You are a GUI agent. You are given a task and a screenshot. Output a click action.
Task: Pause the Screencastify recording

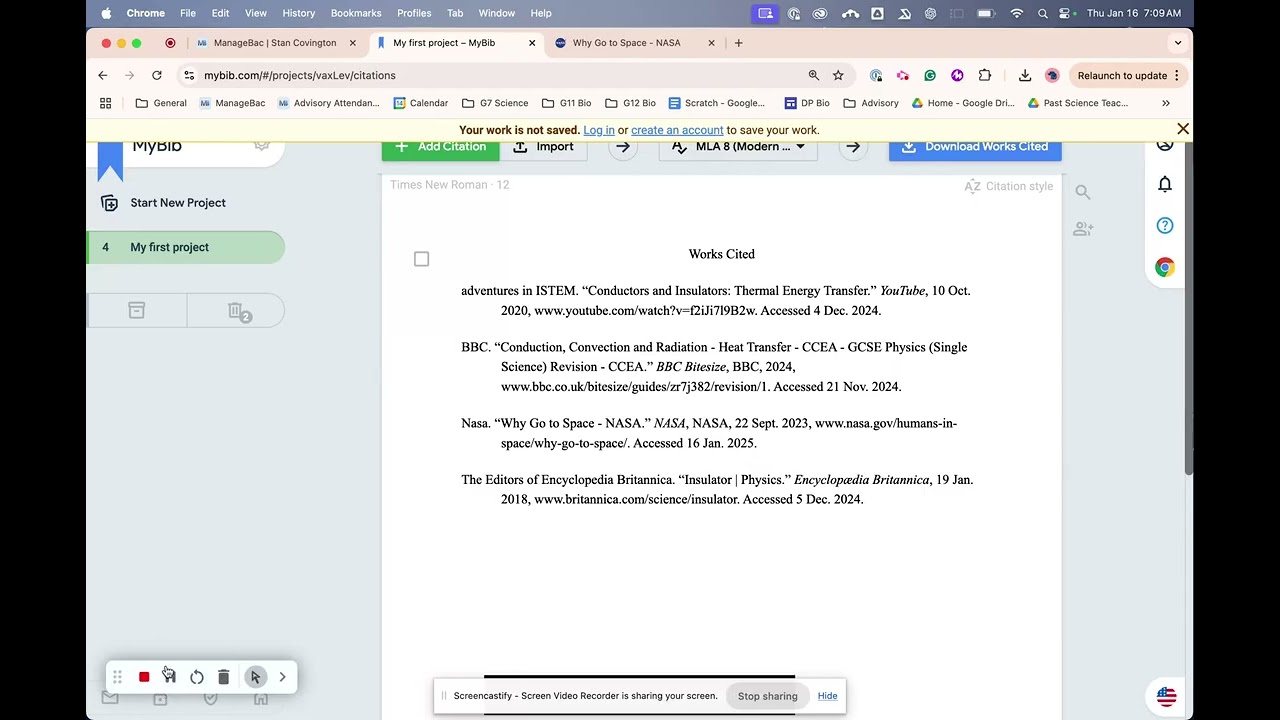[x=169, y=677]
